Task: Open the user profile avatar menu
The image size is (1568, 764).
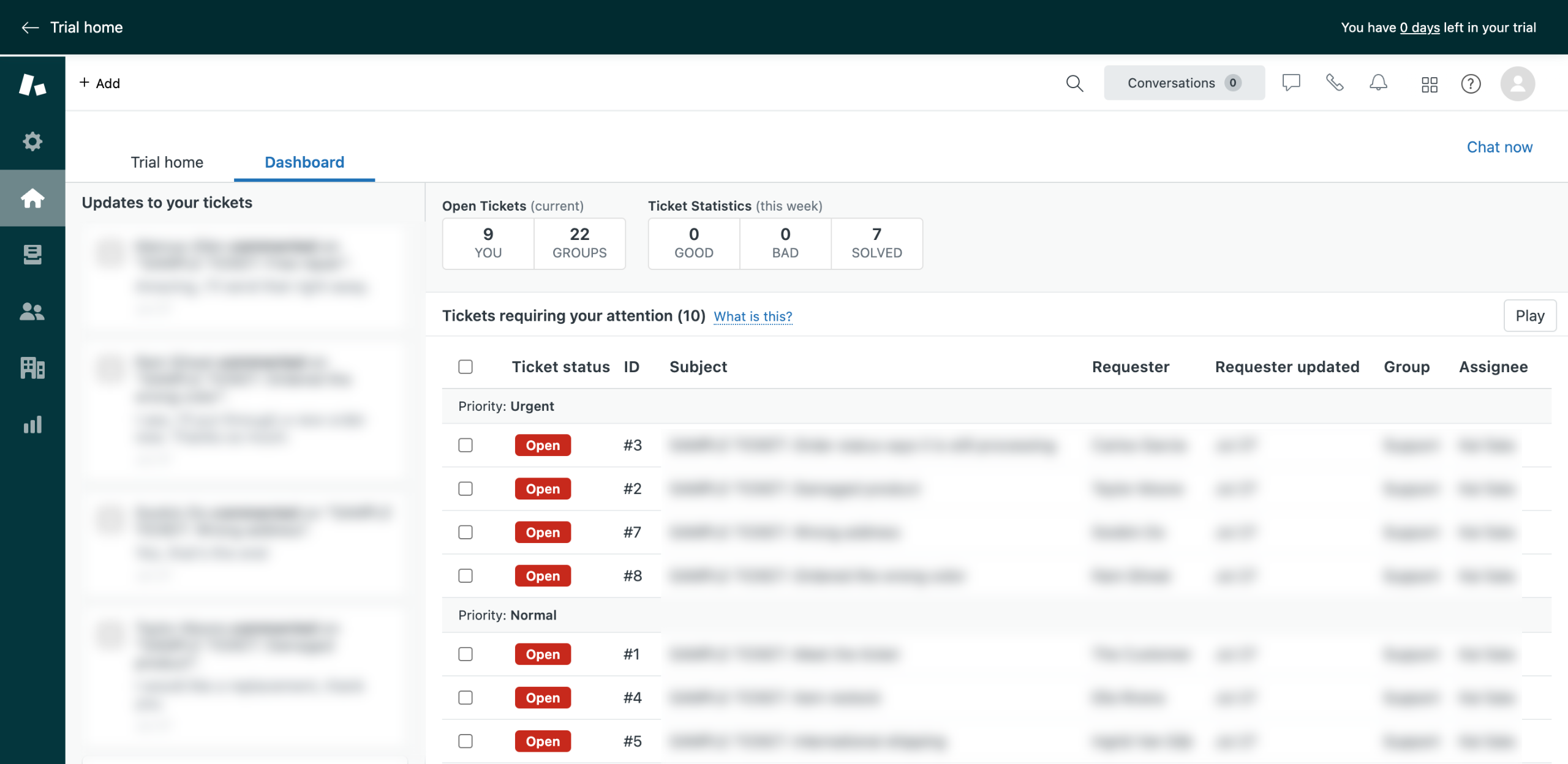Action: point(1517,84)
